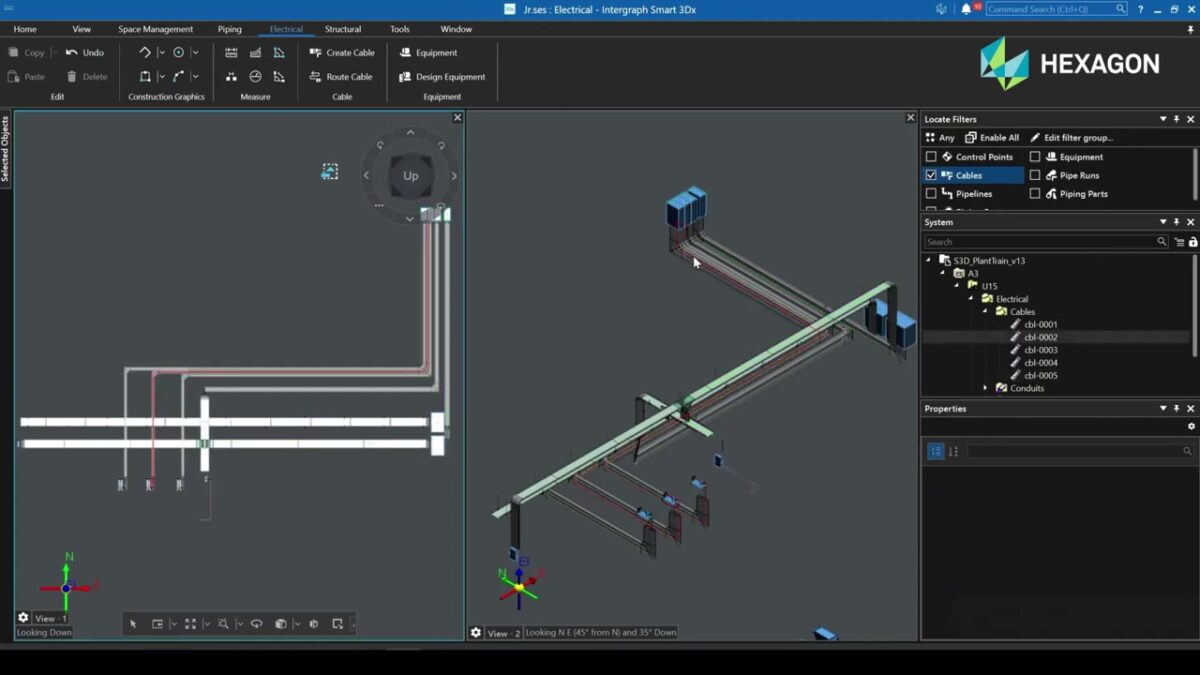Click the zoom area icon in View-1 toolbar
This screenshot has width=1200, height=675.
click(x=223, y=624)
